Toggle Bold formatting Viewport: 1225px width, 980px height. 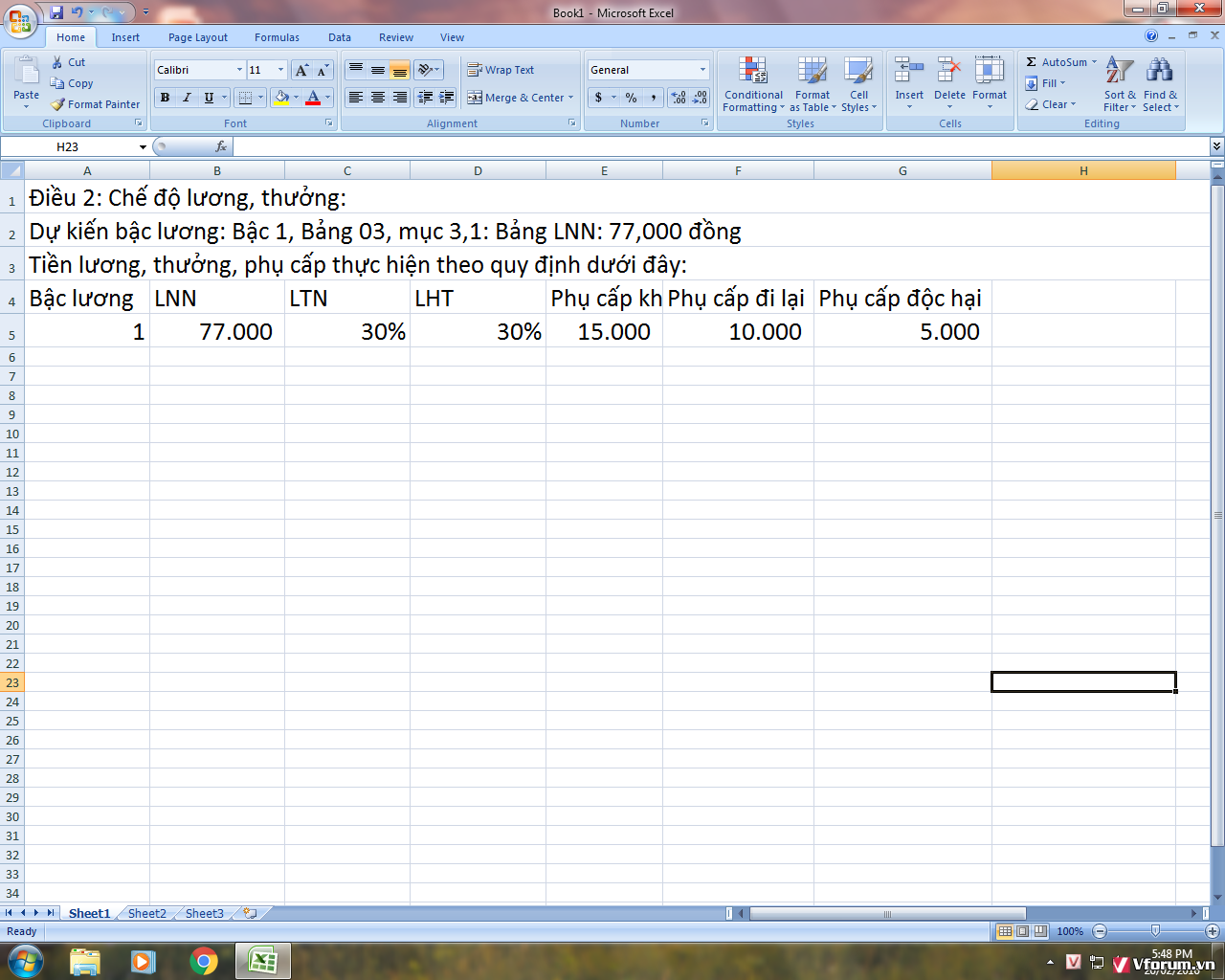[165, 98]
